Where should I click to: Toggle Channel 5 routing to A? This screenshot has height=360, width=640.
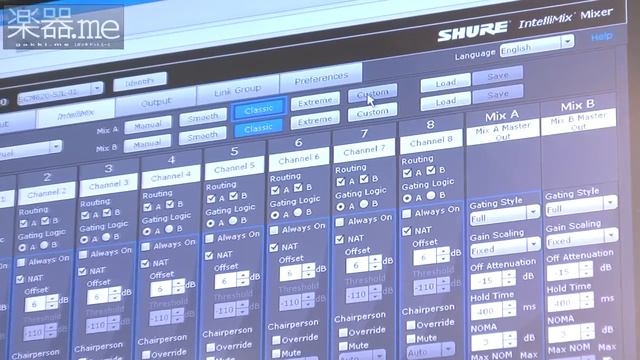(211, 199)
